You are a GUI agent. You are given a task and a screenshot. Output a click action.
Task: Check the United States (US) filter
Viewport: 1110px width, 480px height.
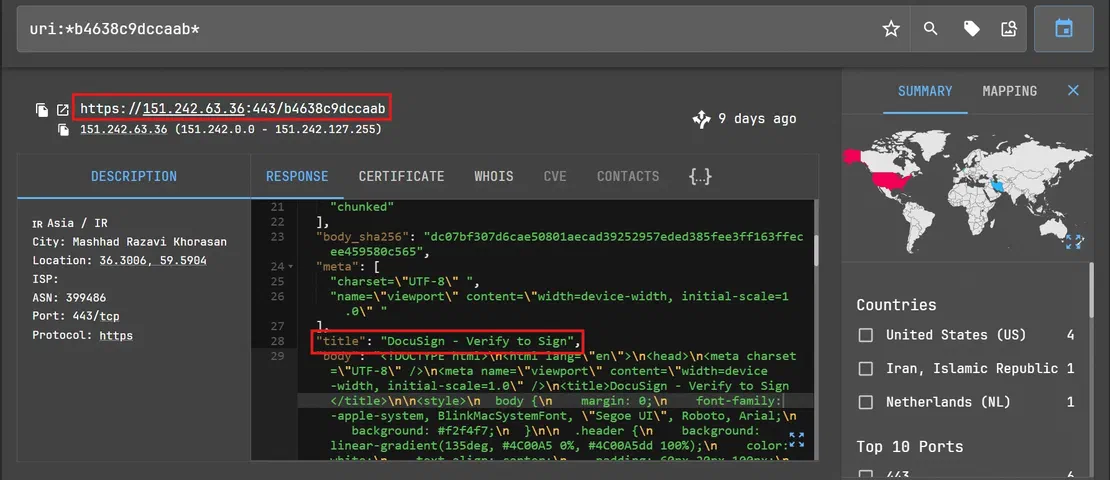pos(865,335)
